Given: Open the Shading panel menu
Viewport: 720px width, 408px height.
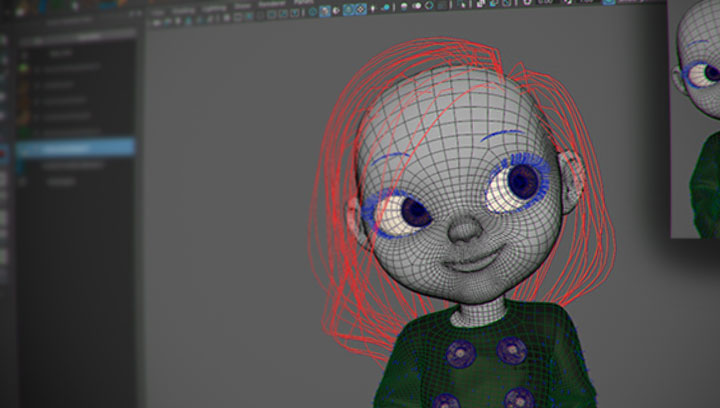Looking at the screenshot, I should click(x=183, y=10).
